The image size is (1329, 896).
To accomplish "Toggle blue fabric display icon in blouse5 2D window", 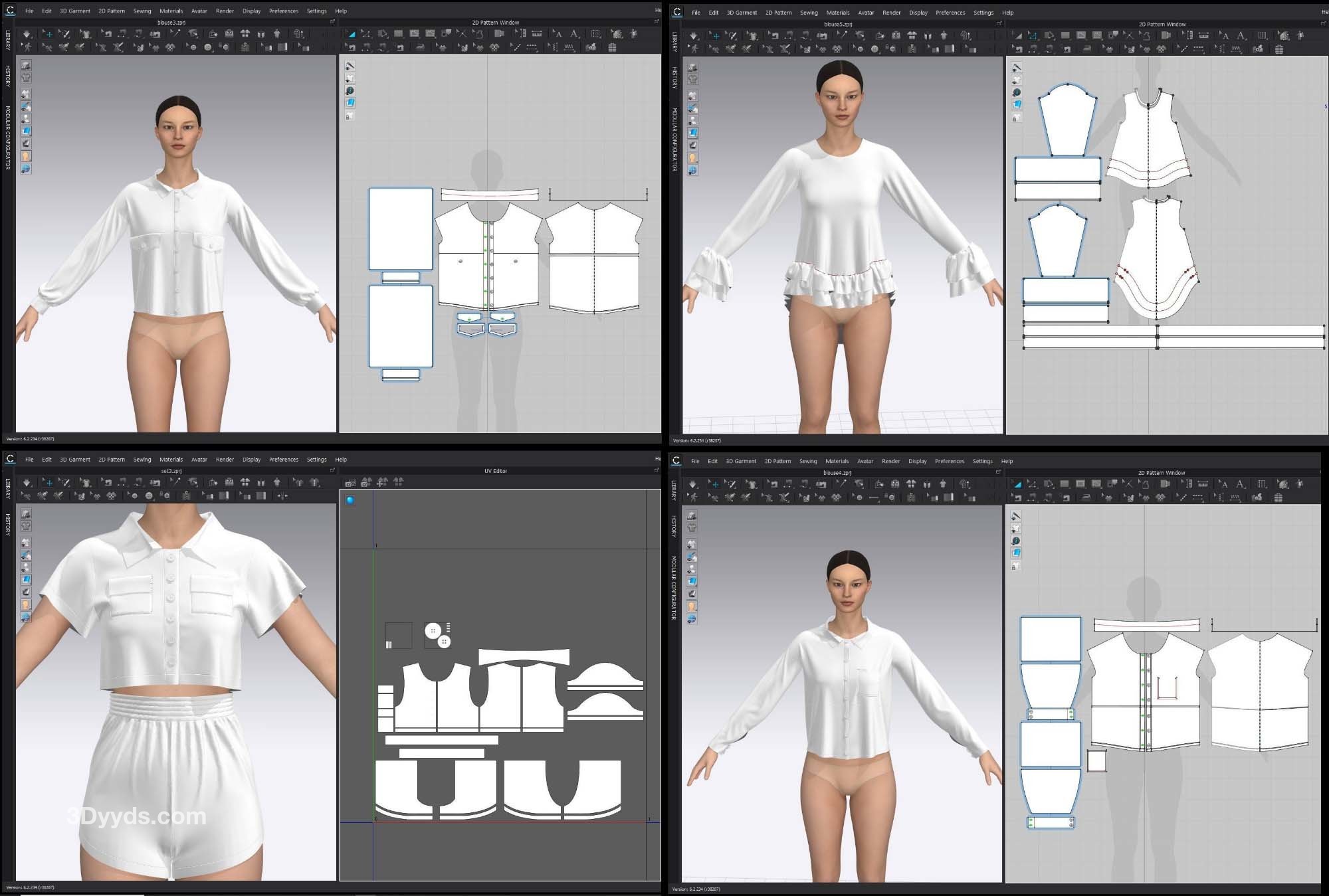I will point(1017,105).
